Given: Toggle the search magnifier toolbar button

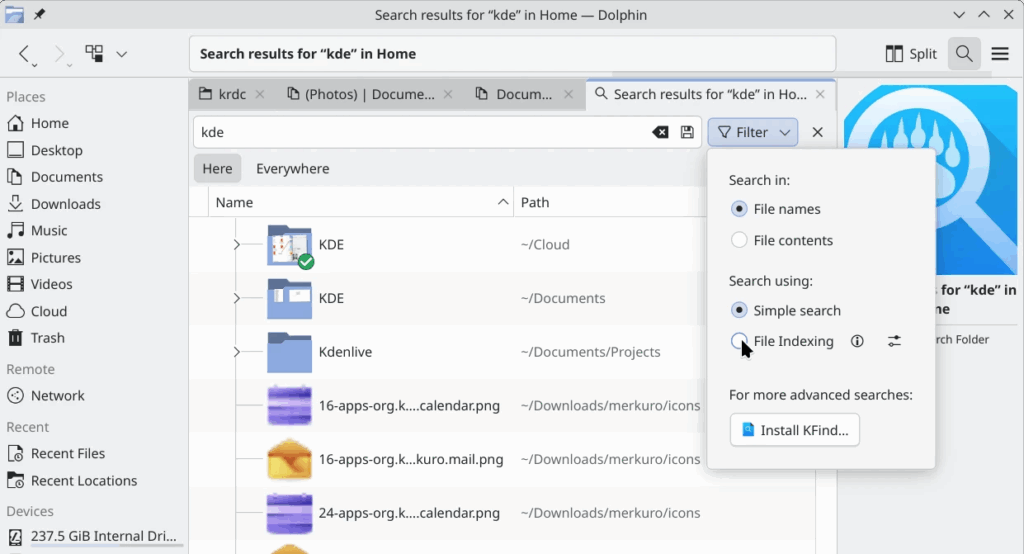Looking at the screenshot, I should [964, 54].
